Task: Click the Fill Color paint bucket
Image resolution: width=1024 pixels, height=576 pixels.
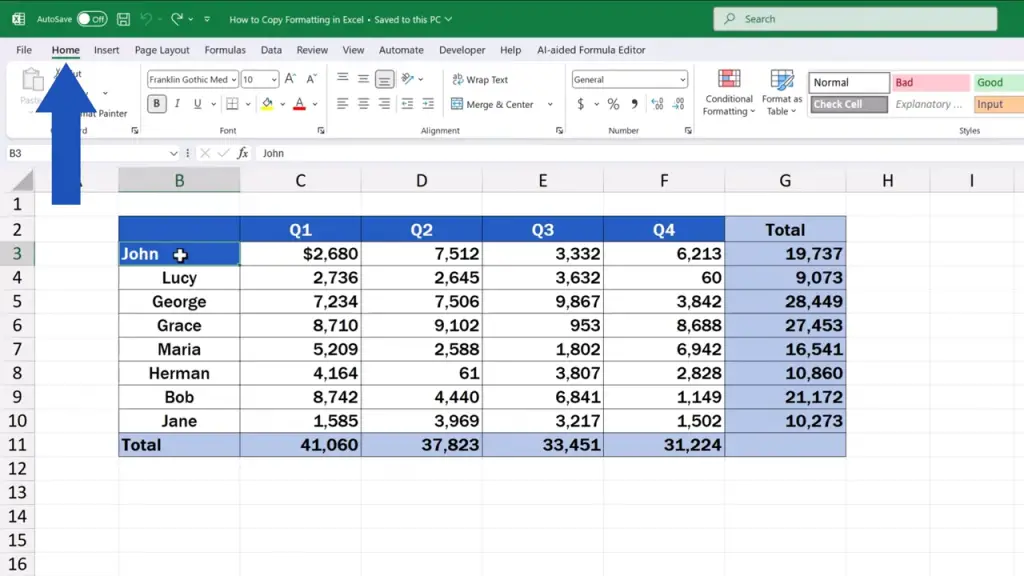Action: (267, 104)
